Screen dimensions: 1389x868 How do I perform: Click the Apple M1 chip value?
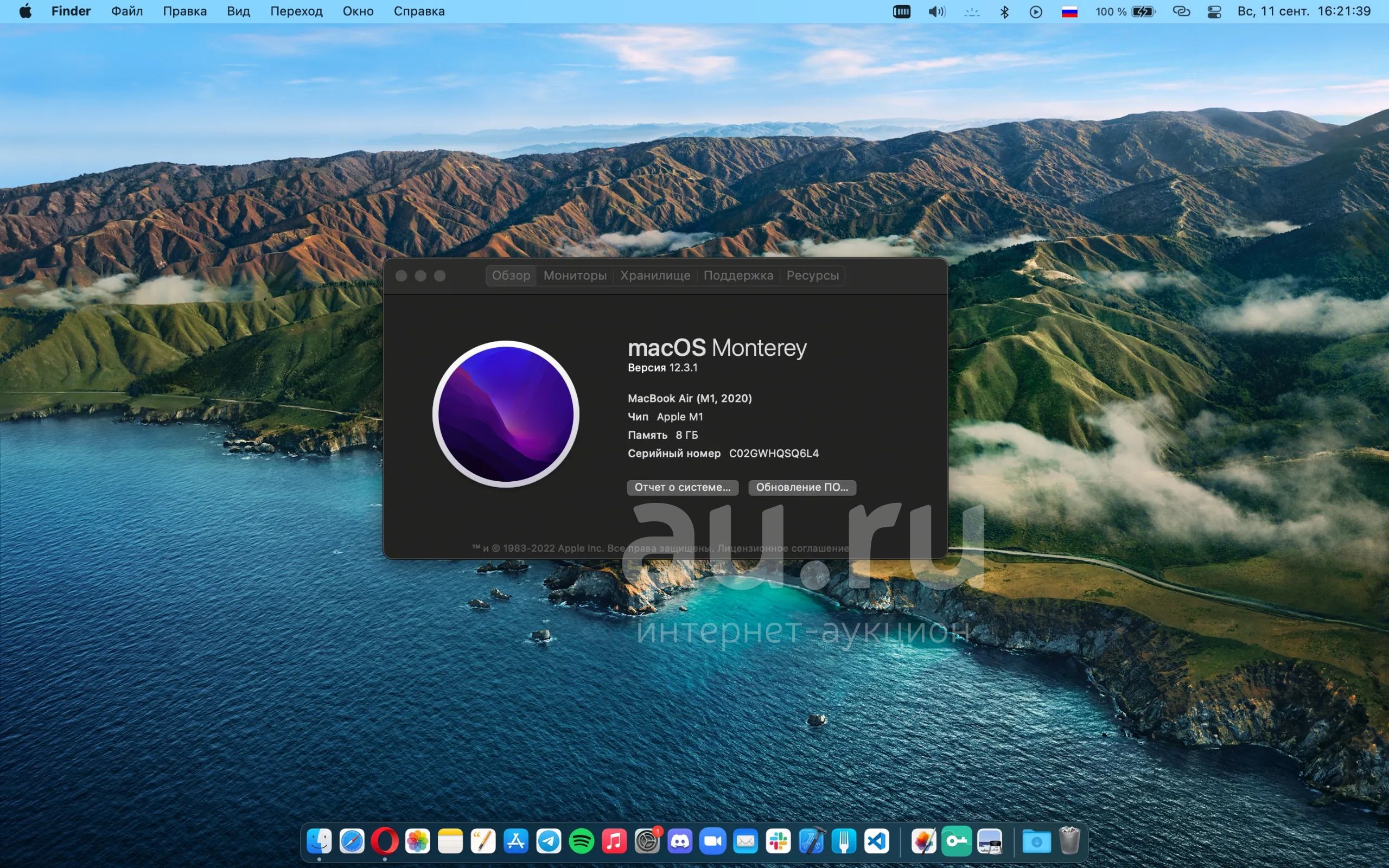(x=679, y=417)
